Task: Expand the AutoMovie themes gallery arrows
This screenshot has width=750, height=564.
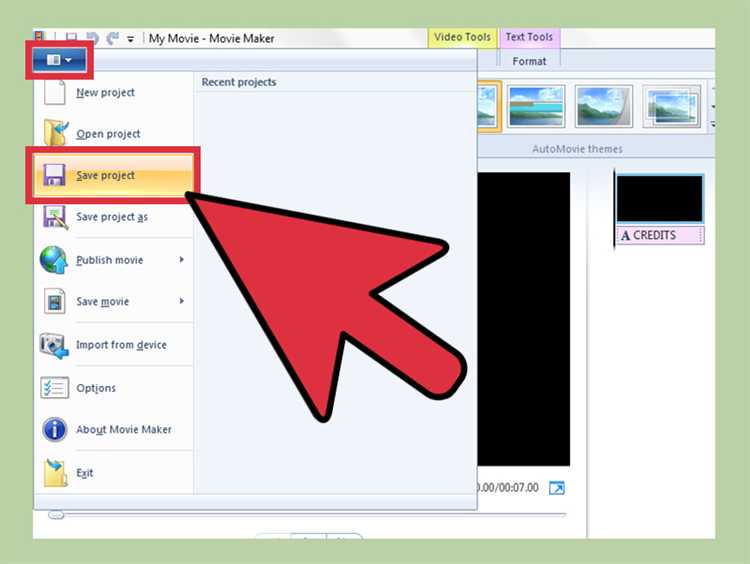Action: 712,124
